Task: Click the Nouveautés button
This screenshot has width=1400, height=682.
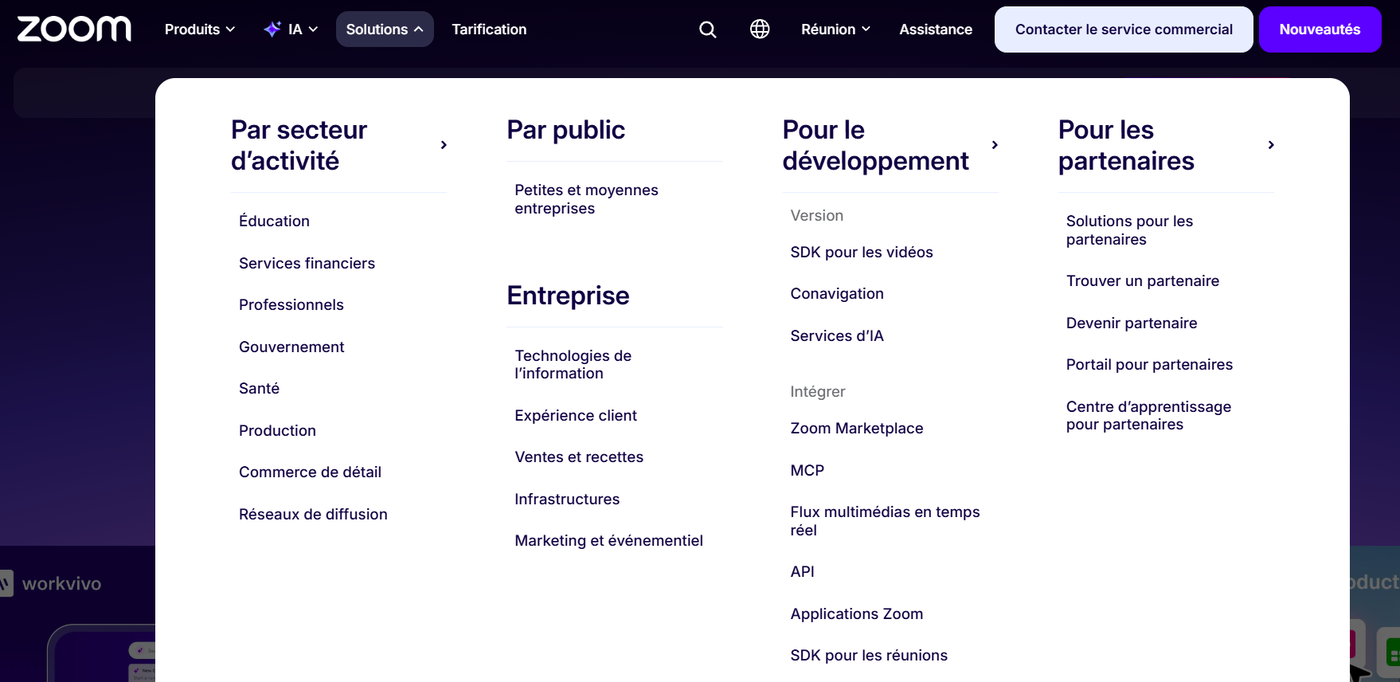Action: coord(1320,30)
